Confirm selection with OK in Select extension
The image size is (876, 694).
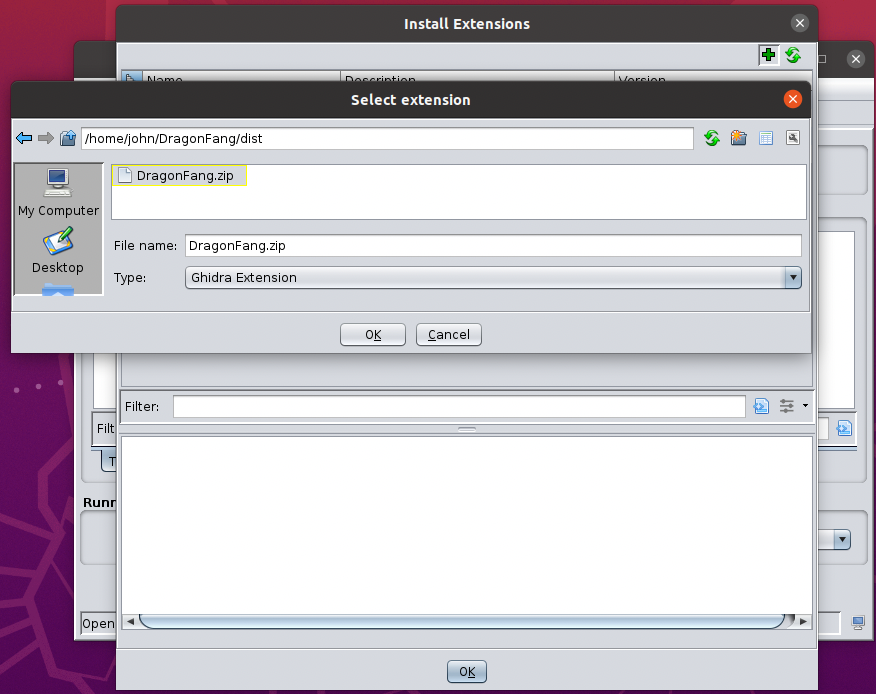pos(373,335)
